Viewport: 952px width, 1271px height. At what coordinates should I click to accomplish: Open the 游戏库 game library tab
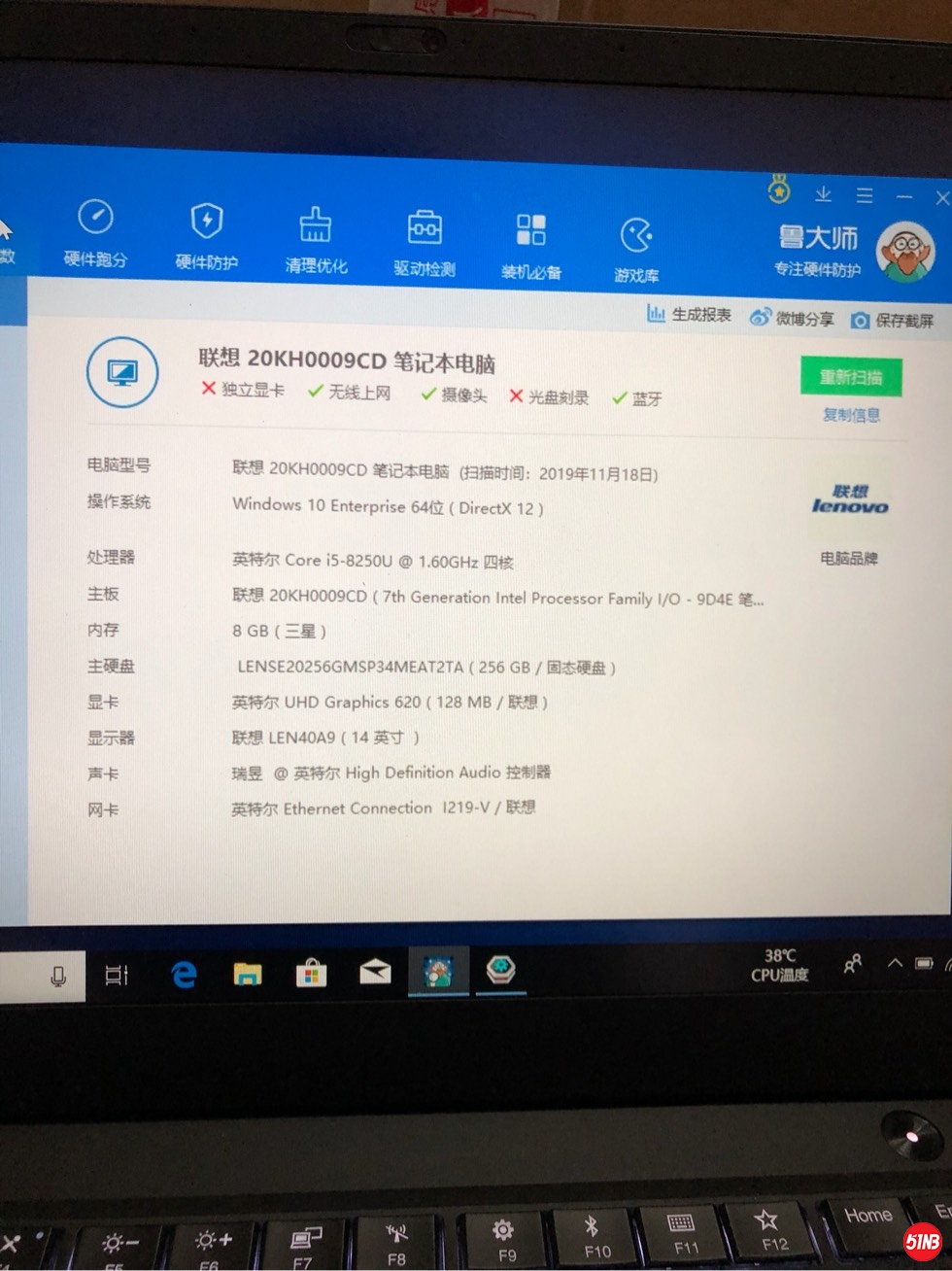click(x=636, y=251)
